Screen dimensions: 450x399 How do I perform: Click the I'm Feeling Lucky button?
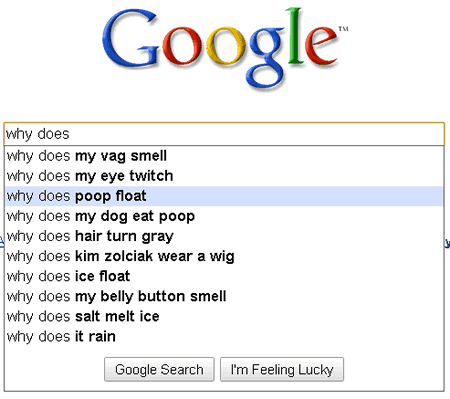pyautogui.click(x=282, y=369)
